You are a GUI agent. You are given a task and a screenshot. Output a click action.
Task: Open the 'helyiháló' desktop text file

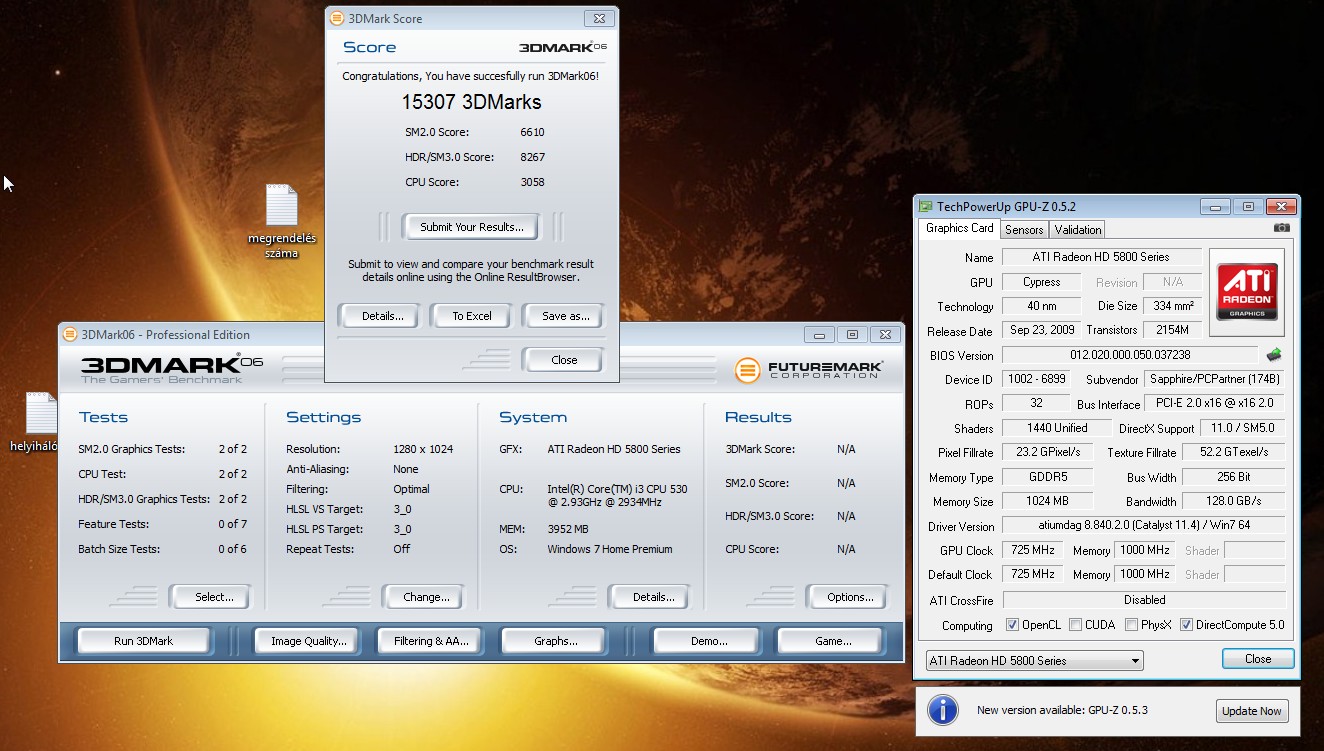point(37,422)
